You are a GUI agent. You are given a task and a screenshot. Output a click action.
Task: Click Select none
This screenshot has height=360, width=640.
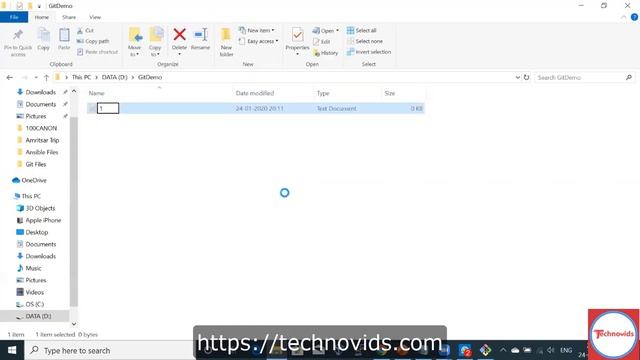365,41
